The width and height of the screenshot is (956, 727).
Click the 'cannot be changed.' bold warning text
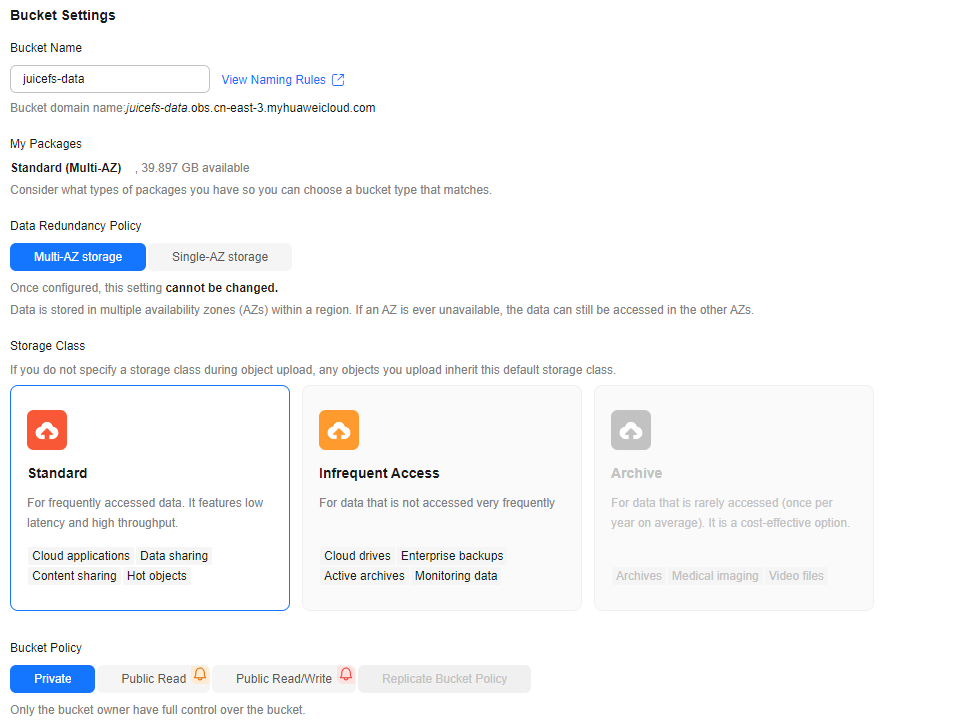click(x=222, y=288)
